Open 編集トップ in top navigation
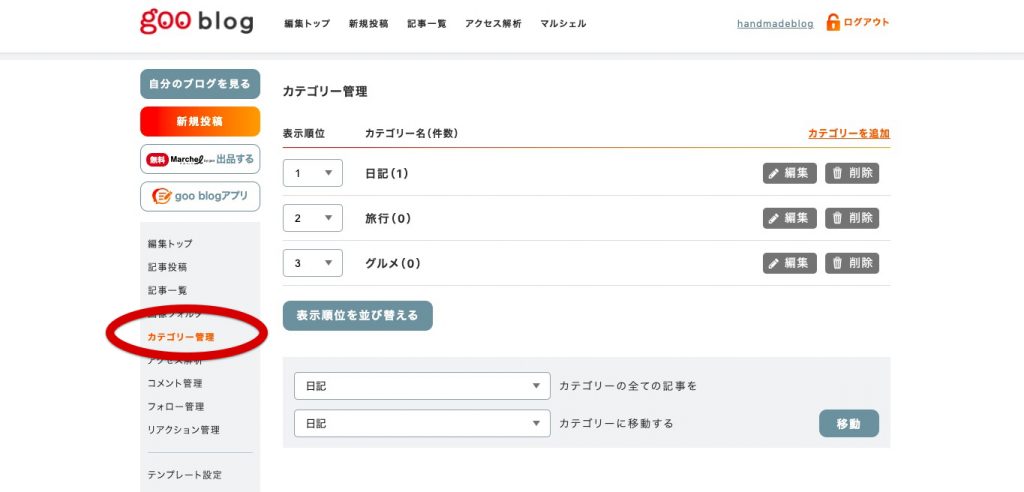Viewport: 1024px width, 492px height. [307, 24]
